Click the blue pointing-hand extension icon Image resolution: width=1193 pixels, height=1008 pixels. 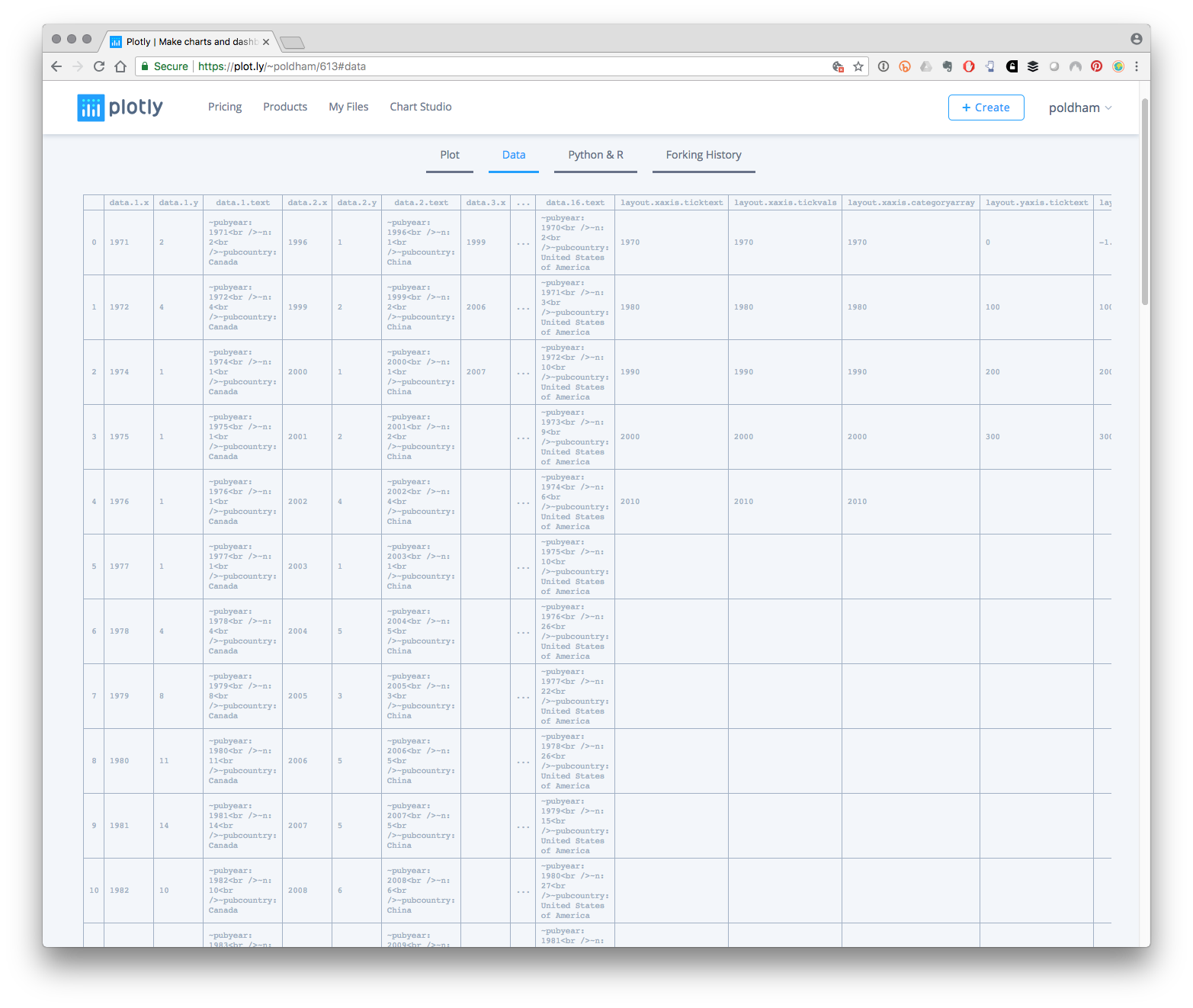(x=990, y=66)
